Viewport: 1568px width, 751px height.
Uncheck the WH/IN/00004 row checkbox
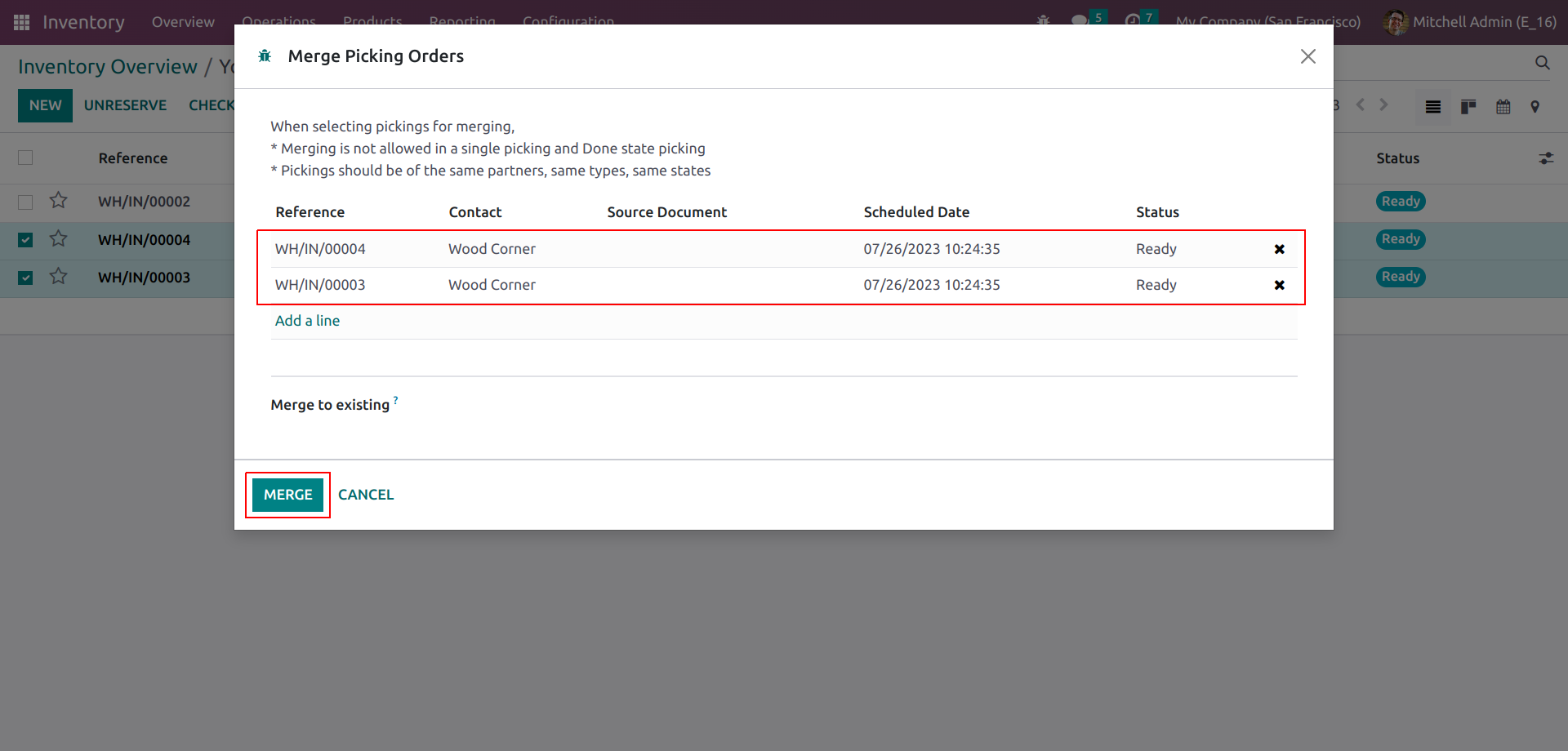tap(25, 239)
